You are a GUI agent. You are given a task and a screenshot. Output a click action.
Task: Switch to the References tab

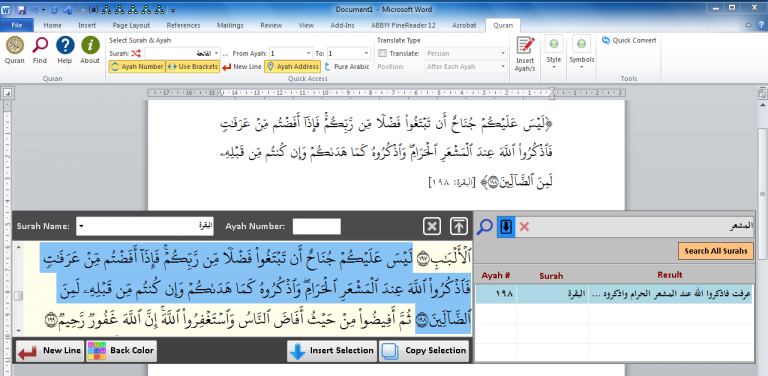[183, 25]
